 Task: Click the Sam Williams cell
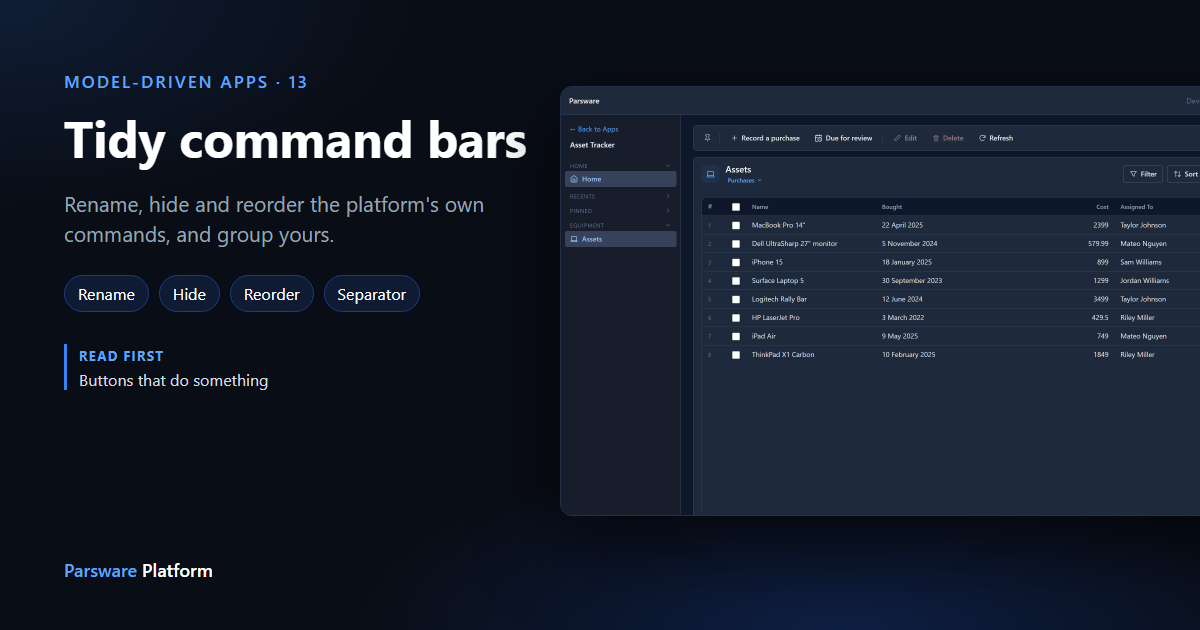pyautogui.click(x=1141, y=262)
